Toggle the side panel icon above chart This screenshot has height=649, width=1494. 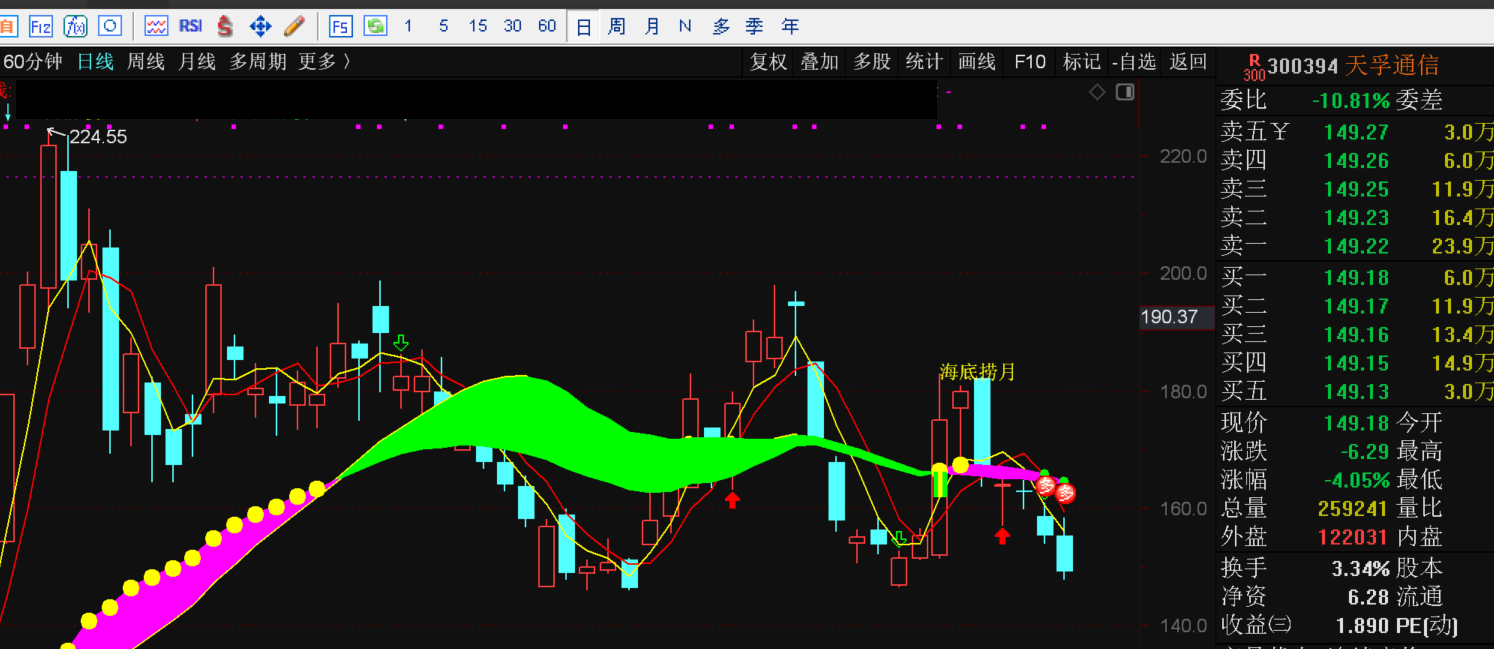tap(1125, 92)
